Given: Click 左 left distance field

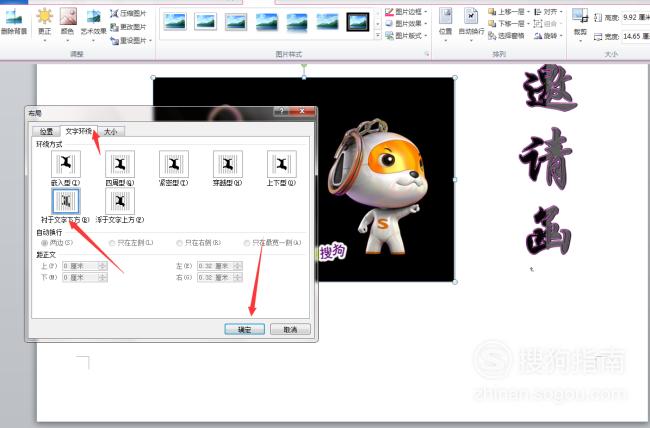Looking at the screenshot, I should tap(220, 266).
